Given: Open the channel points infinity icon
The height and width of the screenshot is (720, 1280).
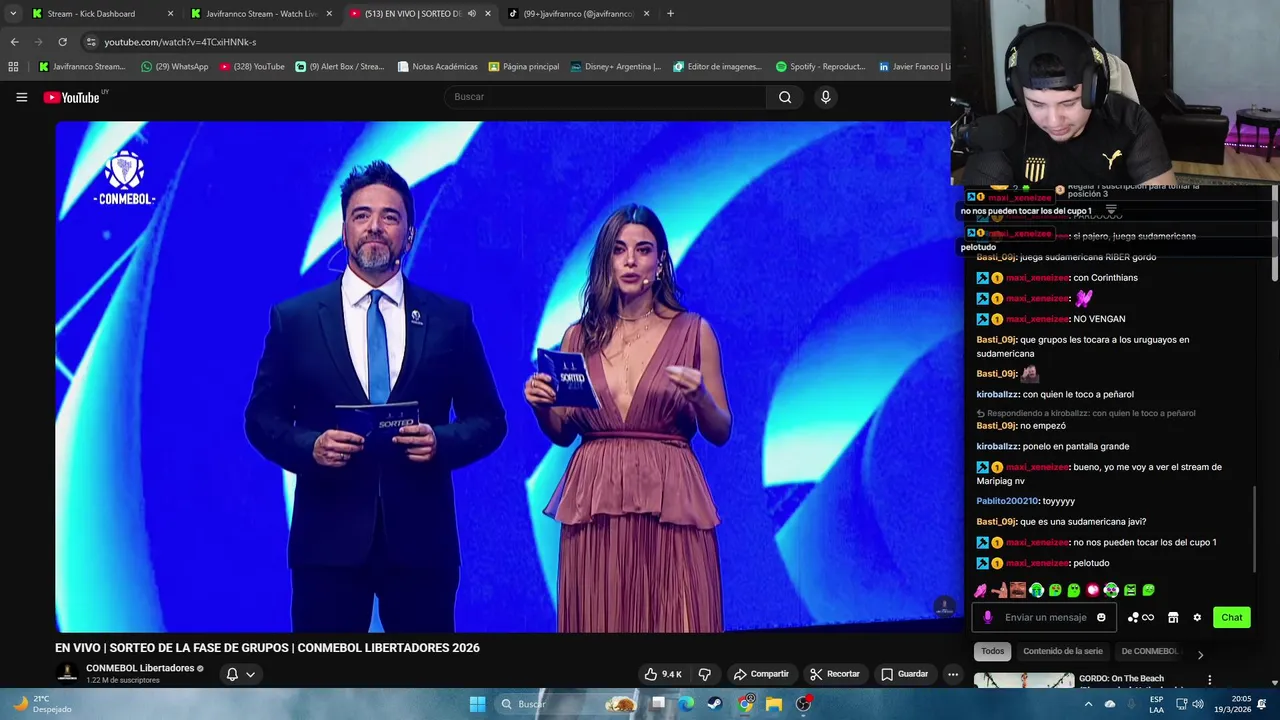Looking at the screenshot, I should click(x=1139, y=617).
